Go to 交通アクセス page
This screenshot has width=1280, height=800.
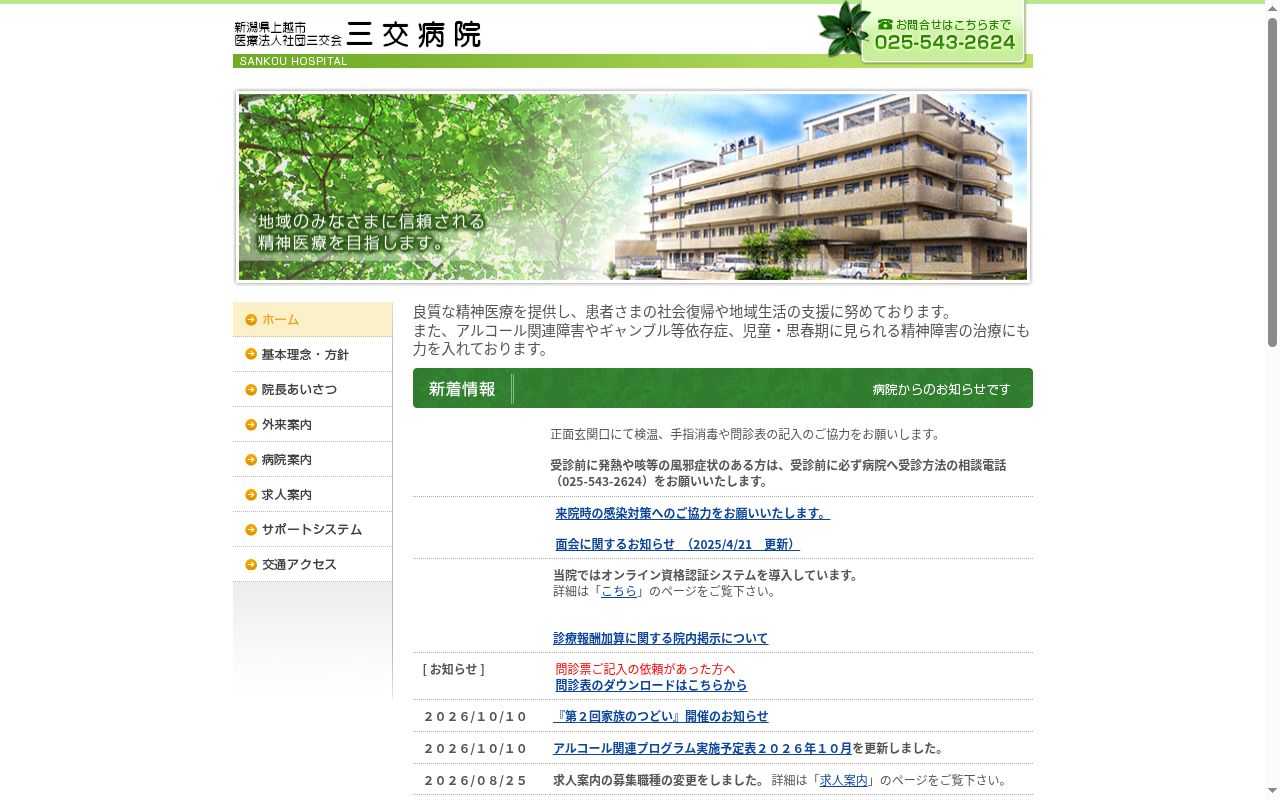tap(313, 565)
